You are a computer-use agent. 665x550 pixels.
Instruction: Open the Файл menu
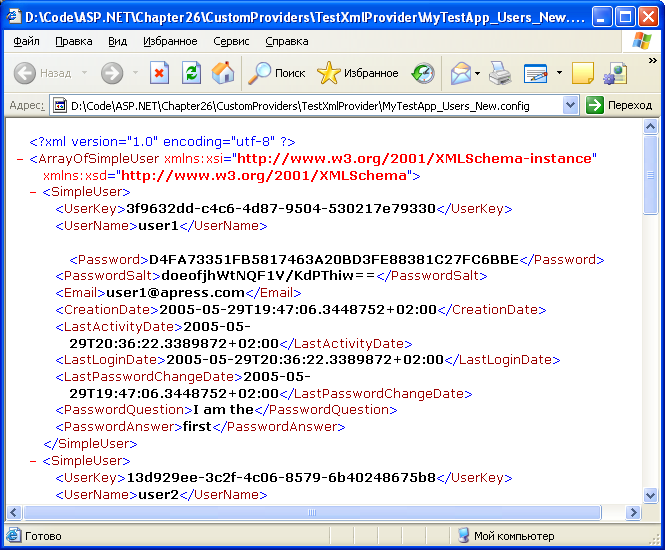click(27, 42)
